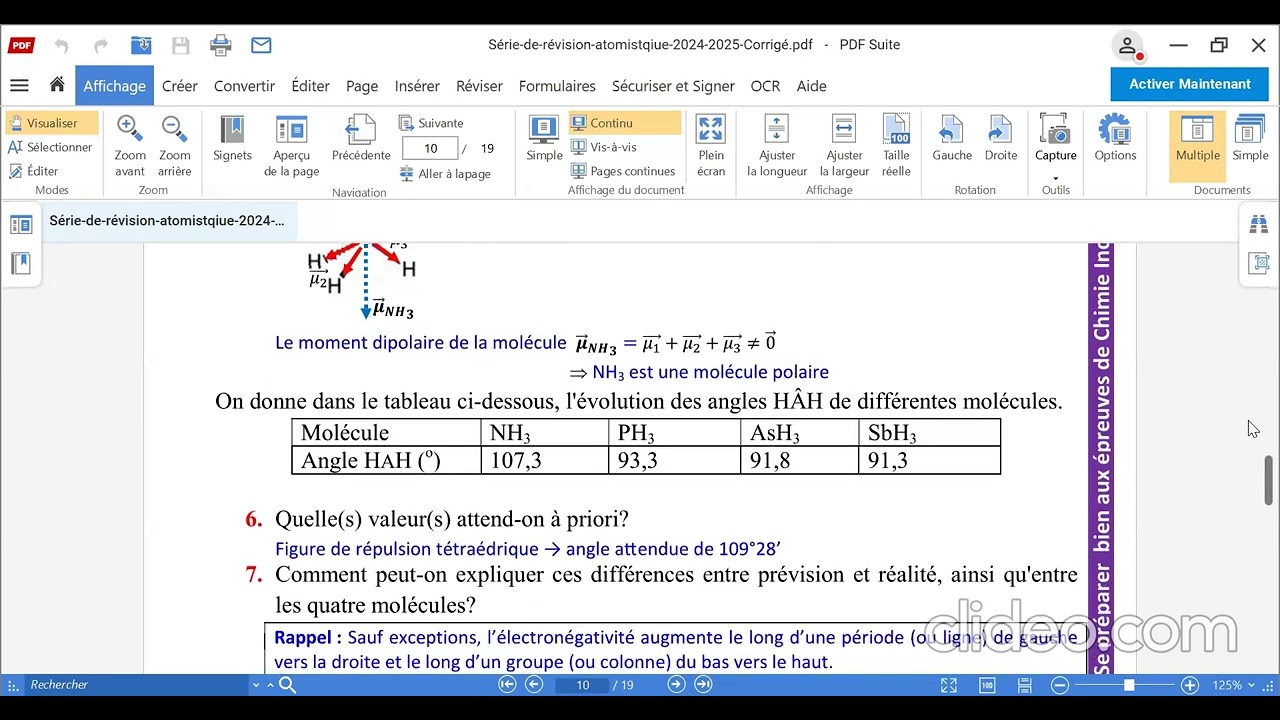Go to last page arrow
1280x720 pixels.
click(703, 685)
